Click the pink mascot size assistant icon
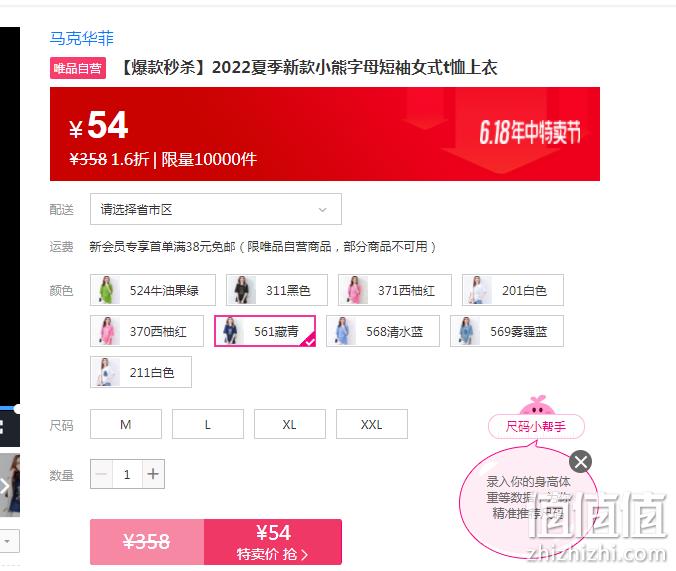The image size is (676, 571). coord(537,405)
